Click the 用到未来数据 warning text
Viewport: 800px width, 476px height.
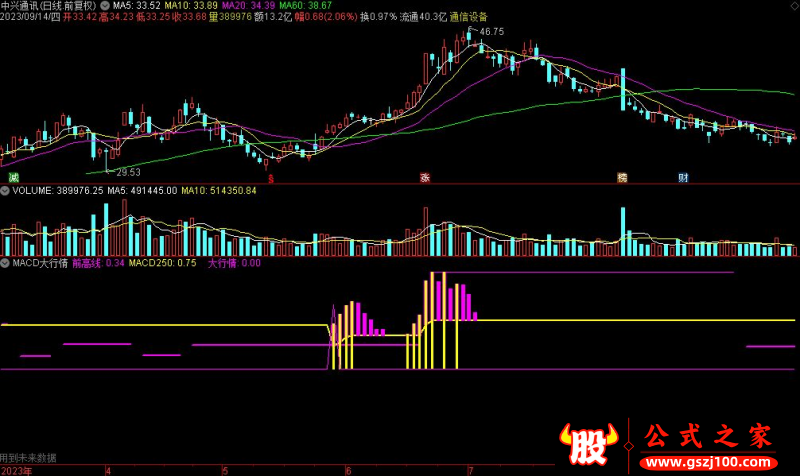[x=28, y=458]
